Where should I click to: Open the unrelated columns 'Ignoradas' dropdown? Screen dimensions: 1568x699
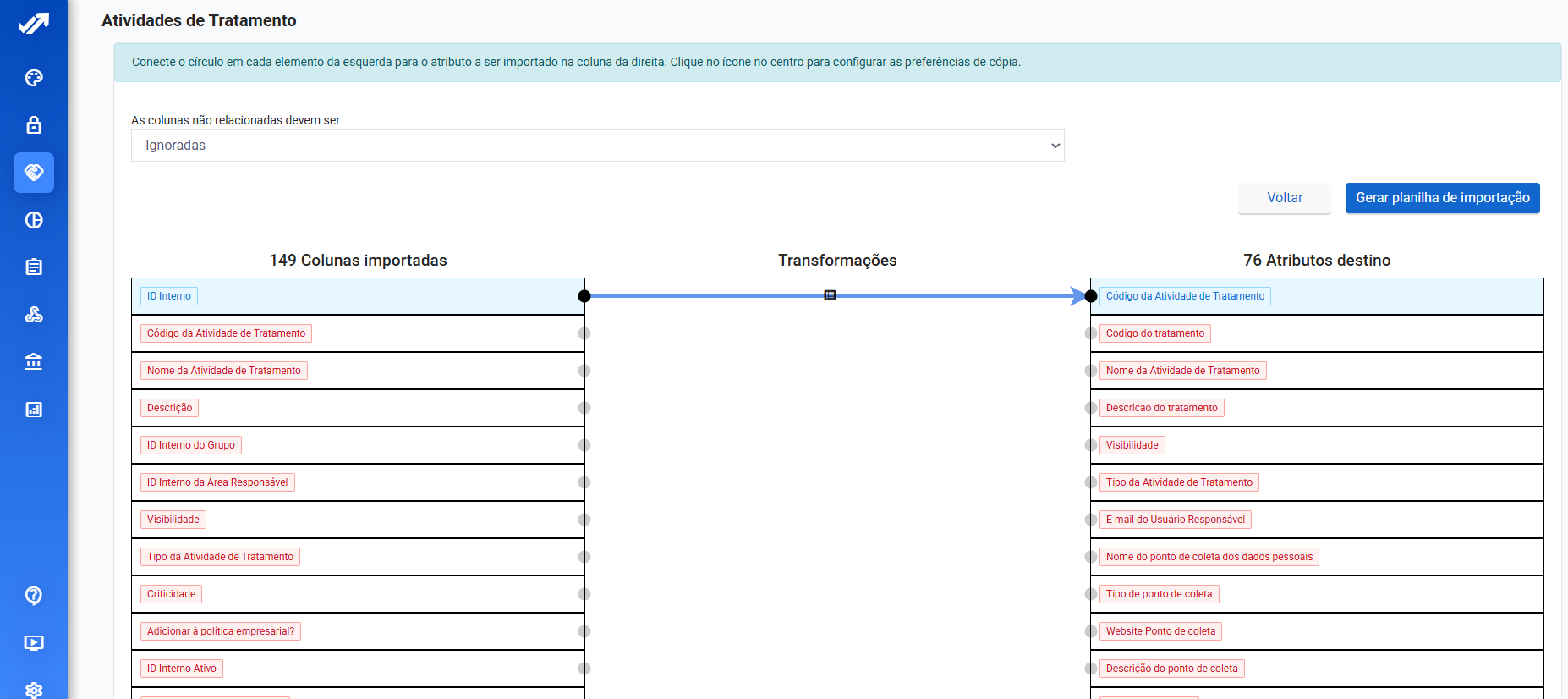597,146
